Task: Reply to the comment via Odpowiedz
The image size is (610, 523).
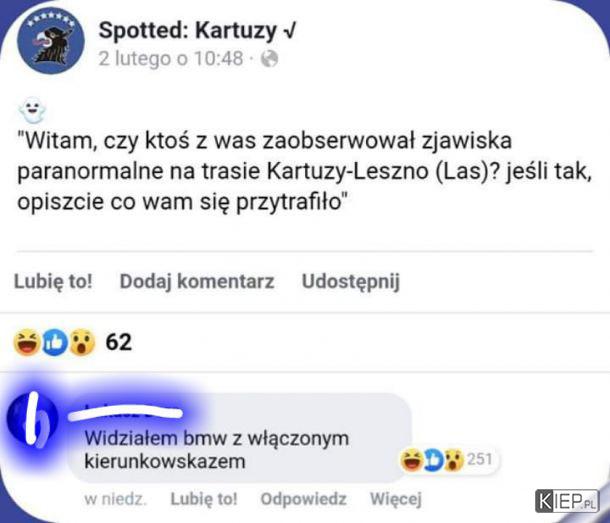Action: (303, 498)
